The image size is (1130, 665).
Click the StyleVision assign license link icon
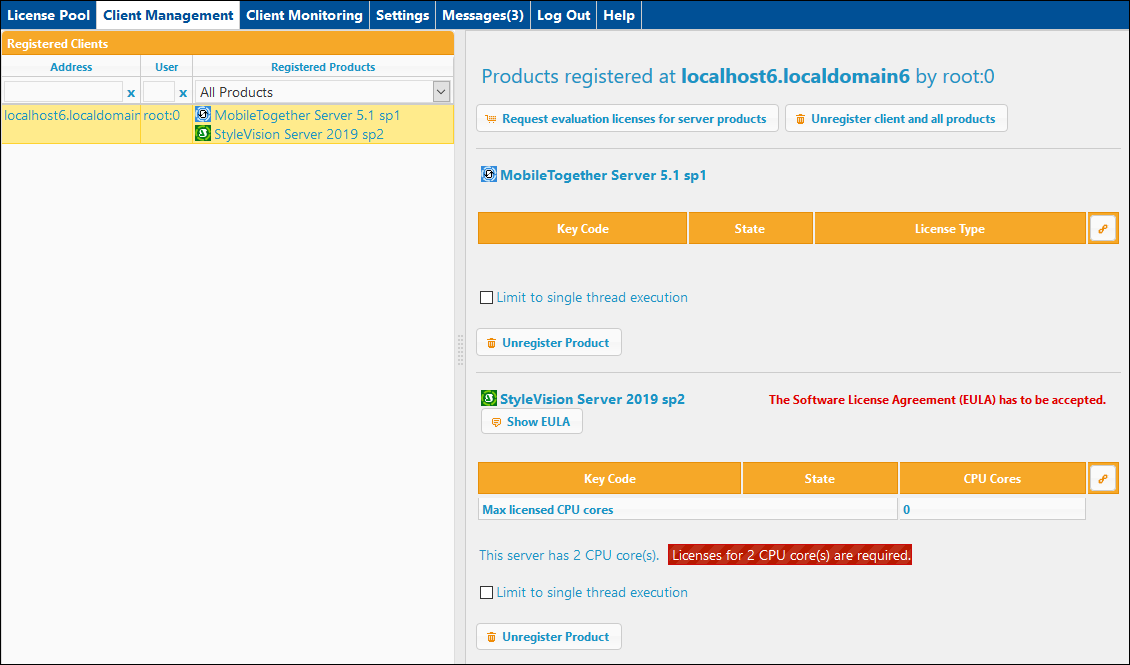[x=1103, y=478]
